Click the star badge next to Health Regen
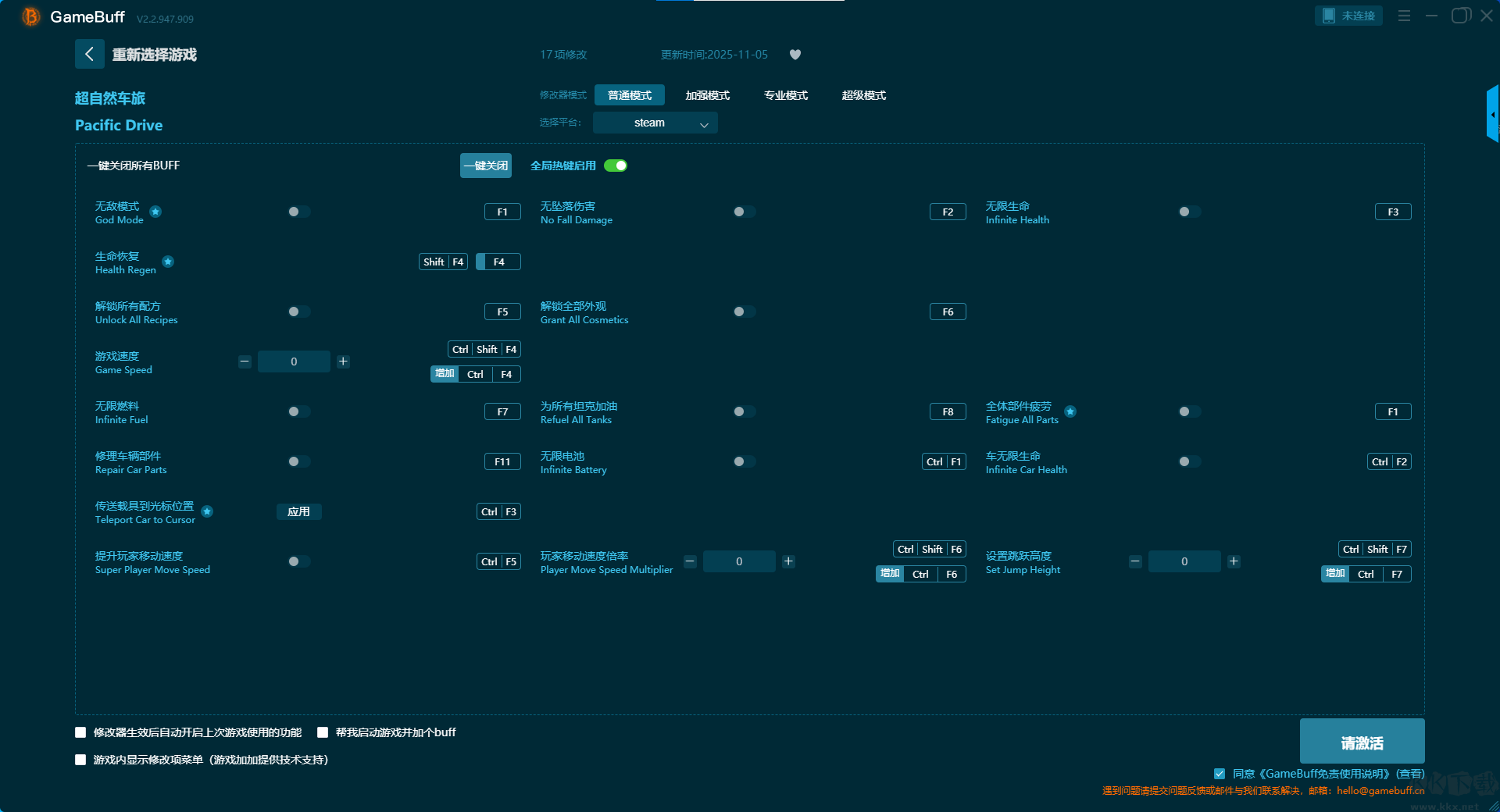The height and width of the screenshot is (812, 1500). 168,262
